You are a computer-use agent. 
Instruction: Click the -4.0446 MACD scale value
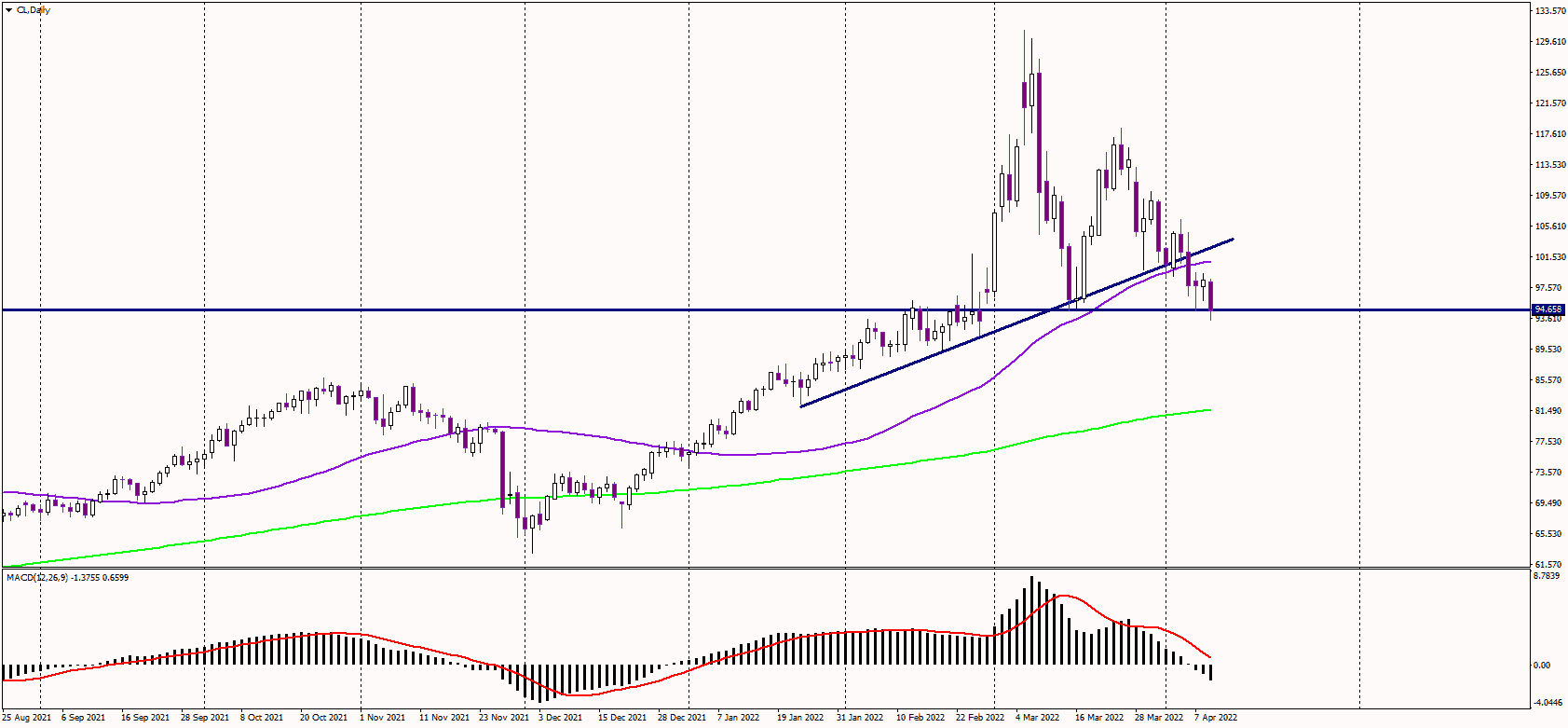coord(1548,703)
